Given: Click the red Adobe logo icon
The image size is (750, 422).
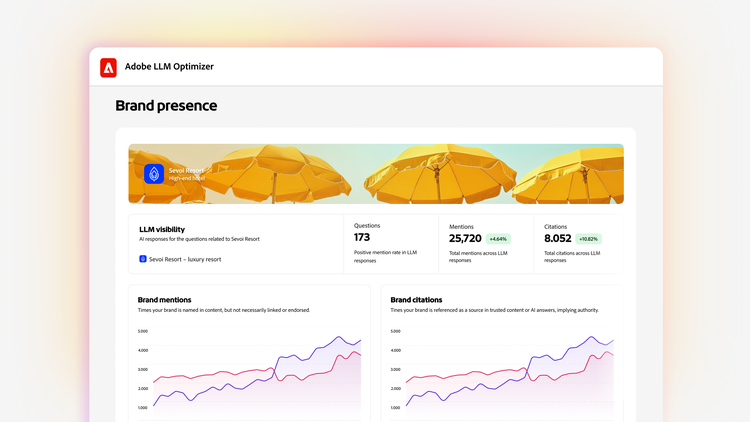Looking at the screenshot, I should pyautogui.click(x=108, y=67).
